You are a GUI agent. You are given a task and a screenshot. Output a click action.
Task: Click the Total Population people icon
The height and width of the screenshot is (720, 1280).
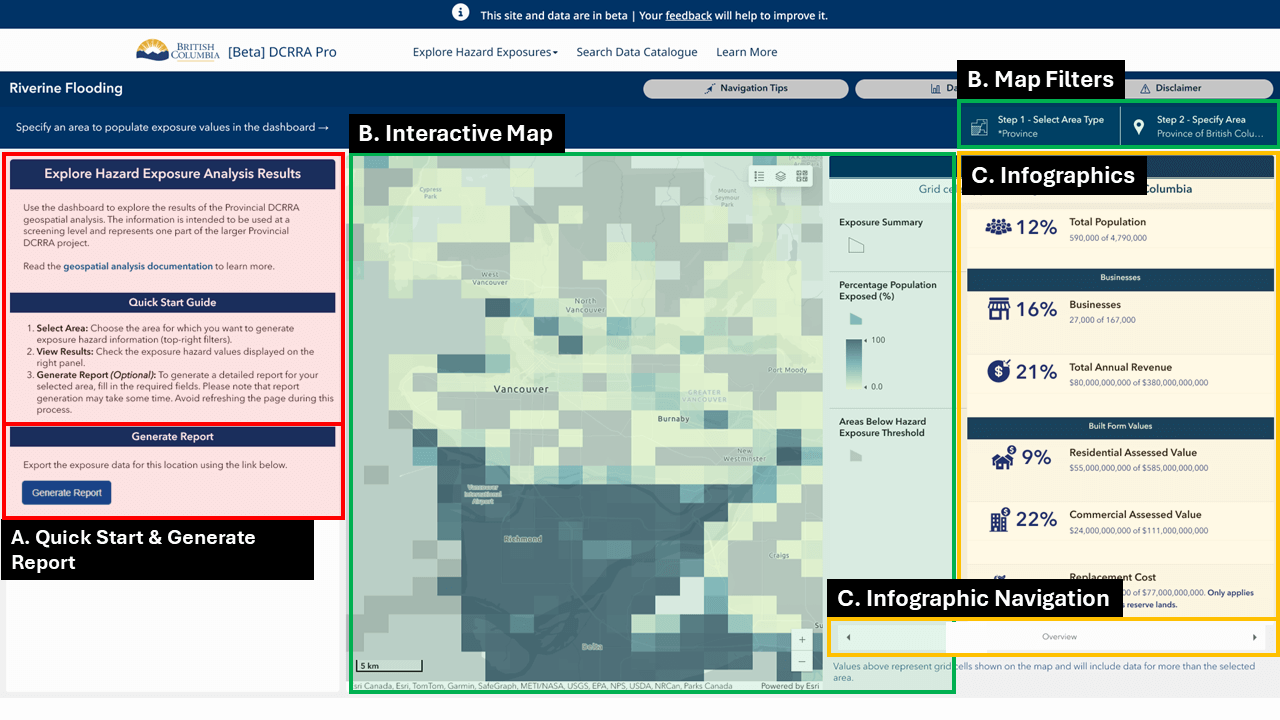pos(998,227)
